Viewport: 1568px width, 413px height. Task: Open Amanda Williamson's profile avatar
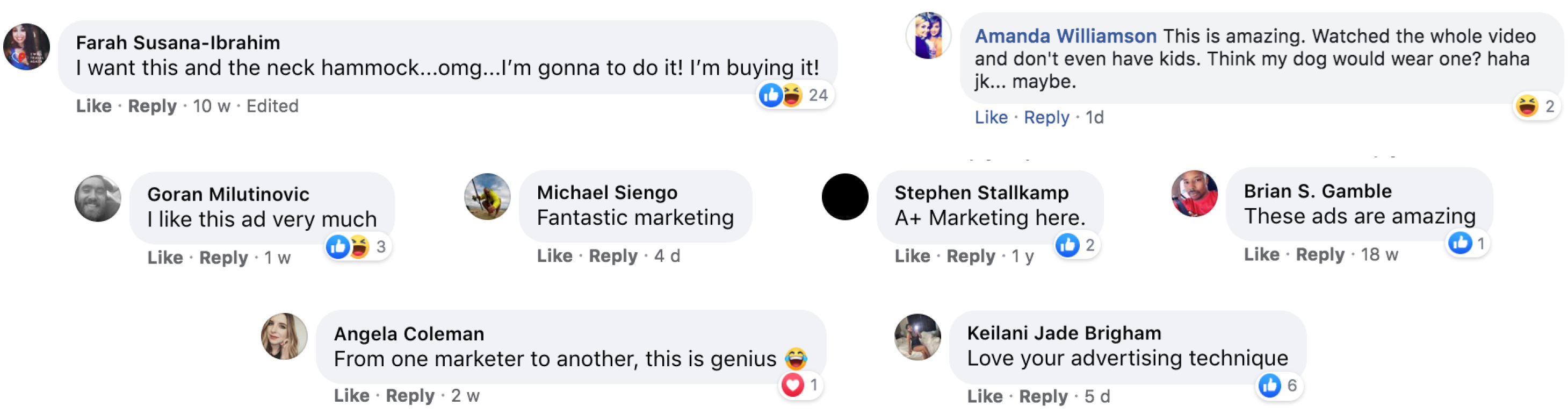(928, 36)
